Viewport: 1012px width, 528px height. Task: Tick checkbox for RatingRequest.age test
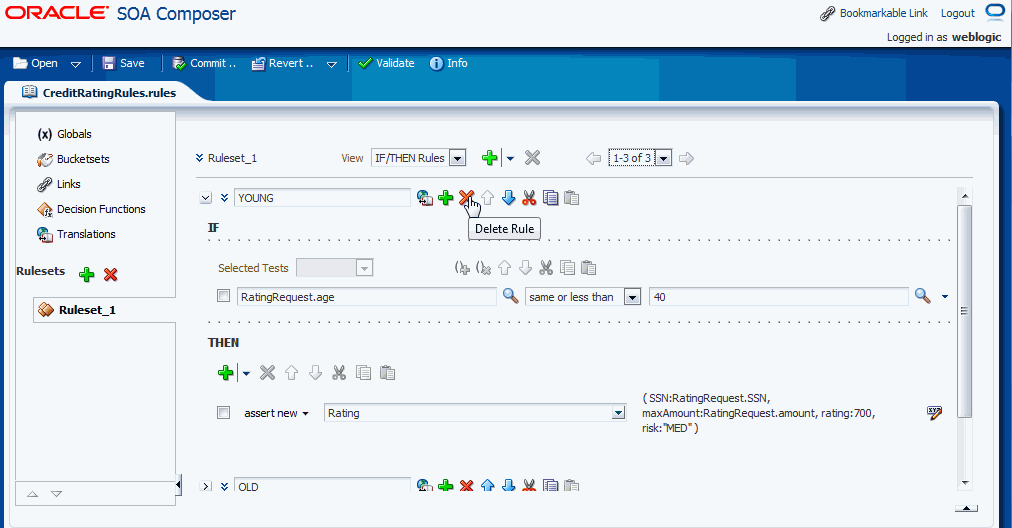(x=223, y=296)
